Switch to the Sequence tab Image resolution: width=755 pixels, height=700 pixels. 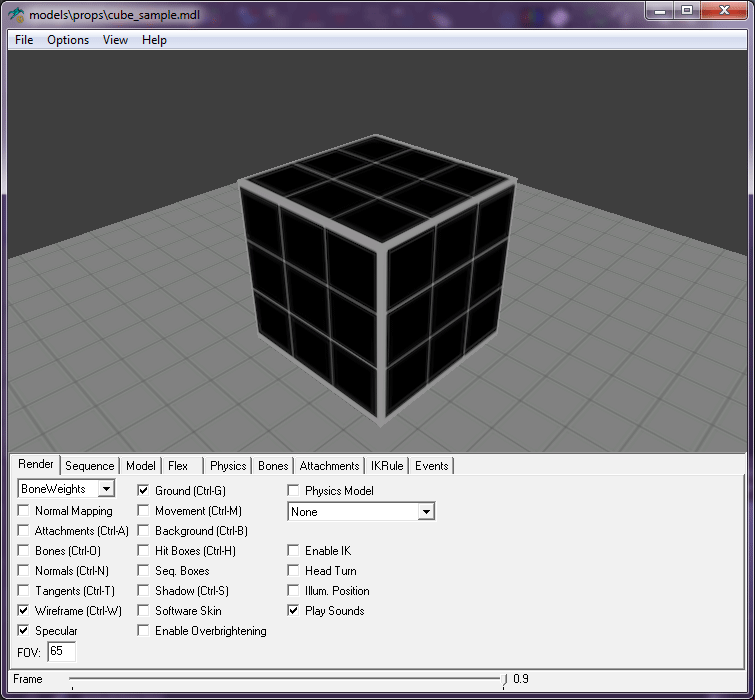click(x=90, y=466)
